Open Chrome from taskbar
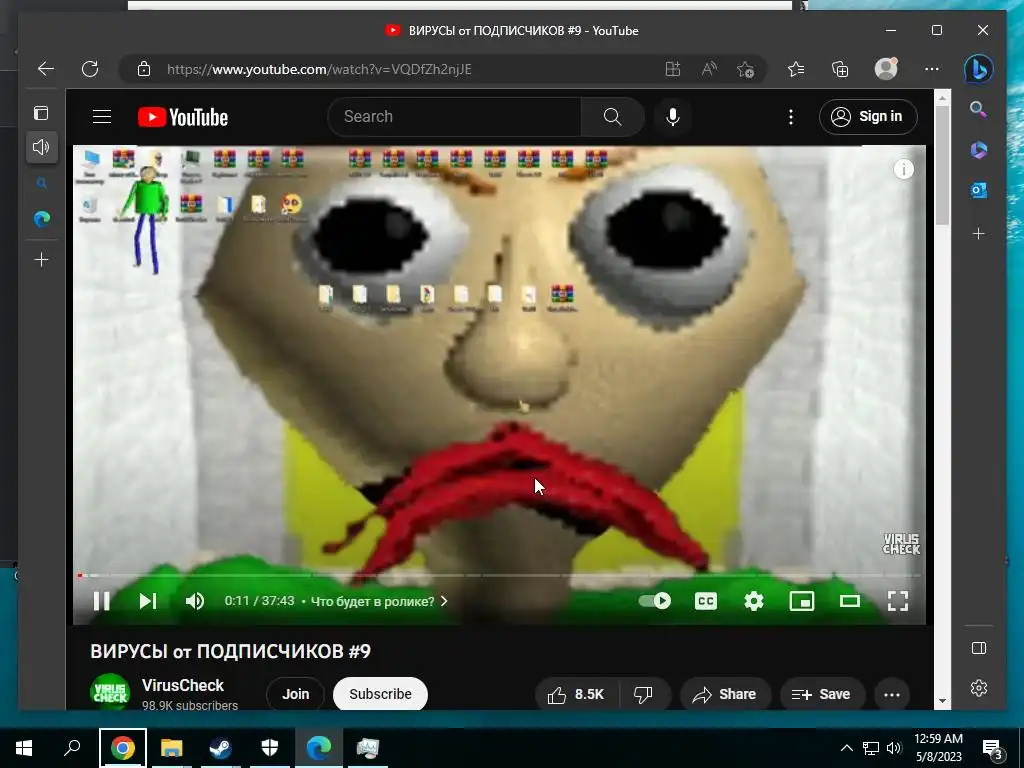Screen dimensions: 1024x768 [x=122, y=748]
